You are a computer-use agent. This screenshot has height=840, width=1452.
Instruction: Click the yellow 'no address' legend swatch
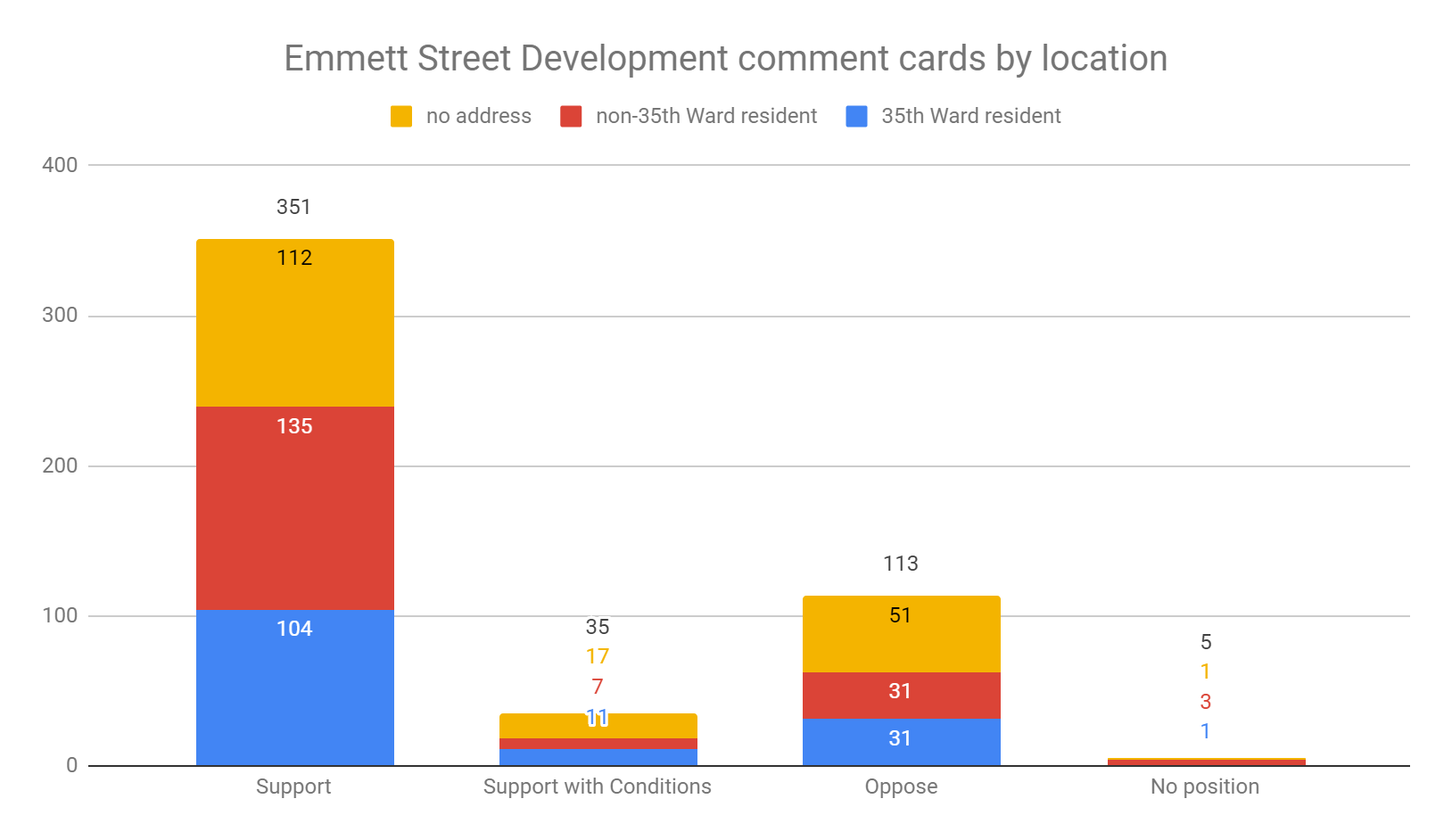click(401, 117)
